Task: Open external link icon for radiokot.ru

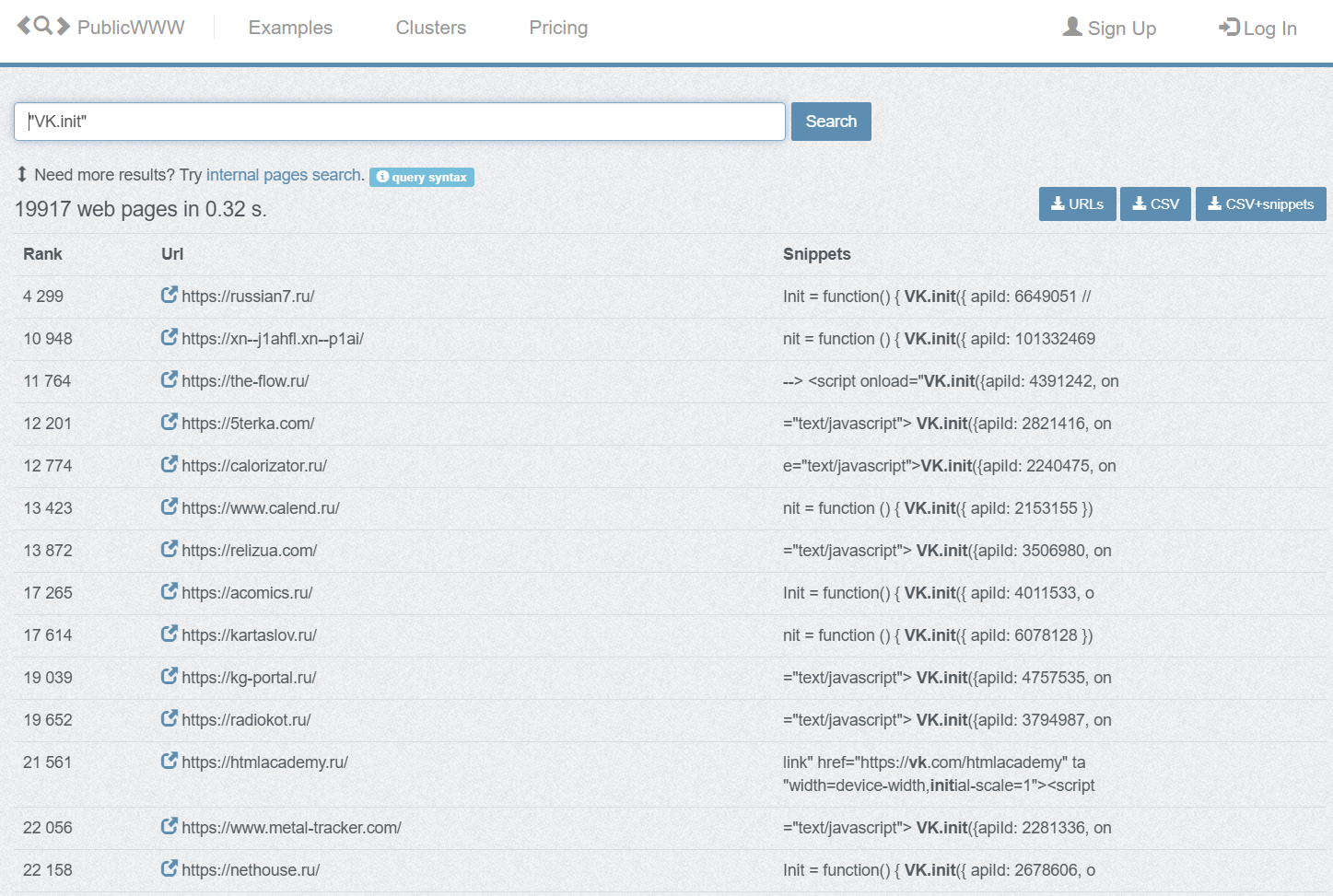Action: click(x=169, y=718)
